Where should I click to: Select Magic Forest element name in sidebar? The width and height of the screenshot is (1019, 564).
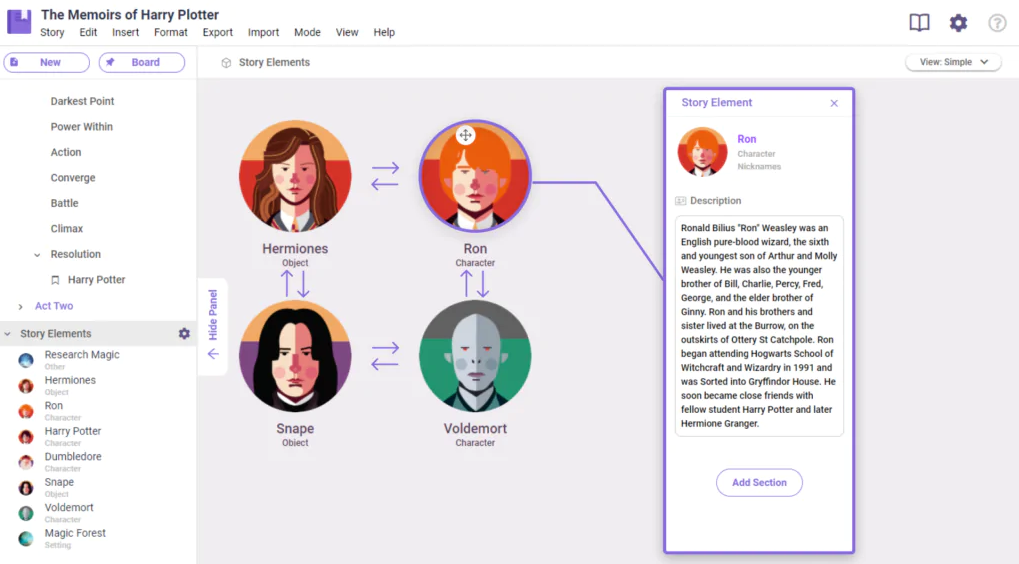(x=75, y=533)
